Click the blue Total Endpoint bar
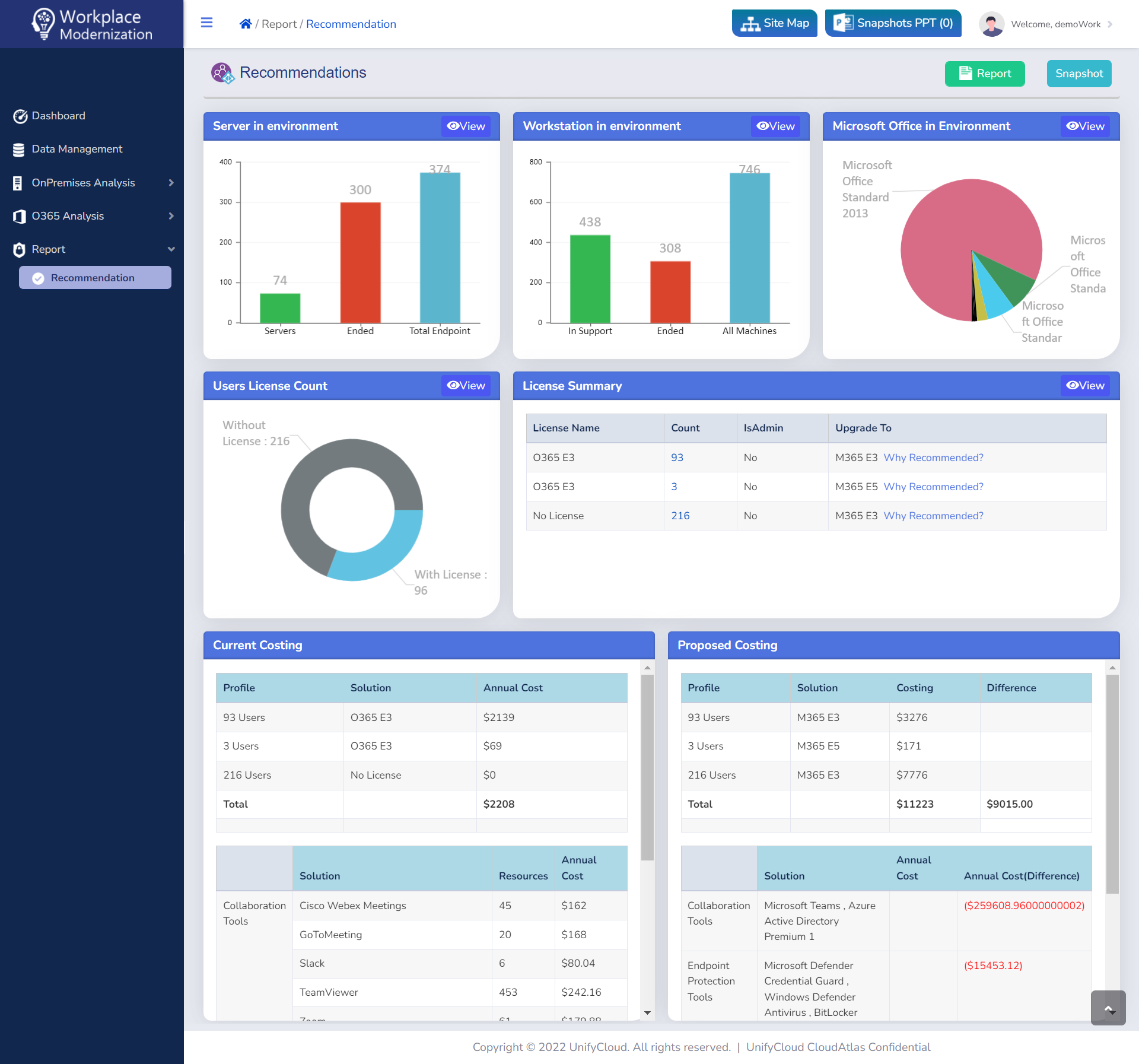Image resolution: width=1139 pixels, height=1064 pixels. [x=440, y=248]
